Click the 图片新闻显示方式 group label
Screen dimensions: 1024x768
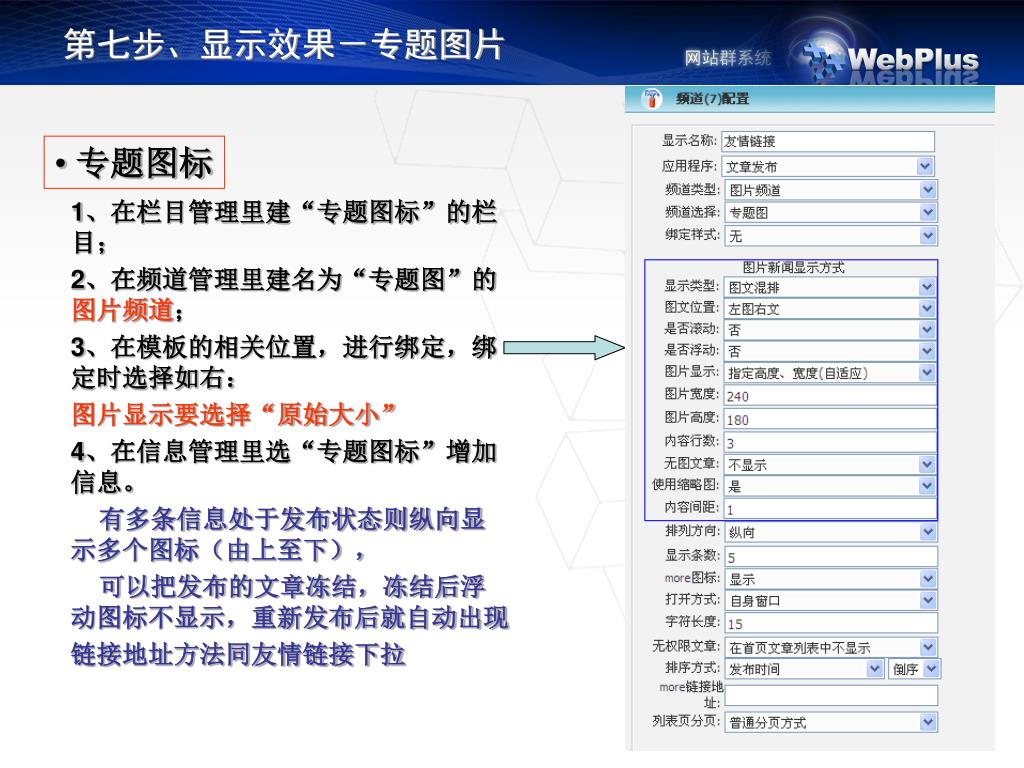pyautogui.click(x=793, y=267)
